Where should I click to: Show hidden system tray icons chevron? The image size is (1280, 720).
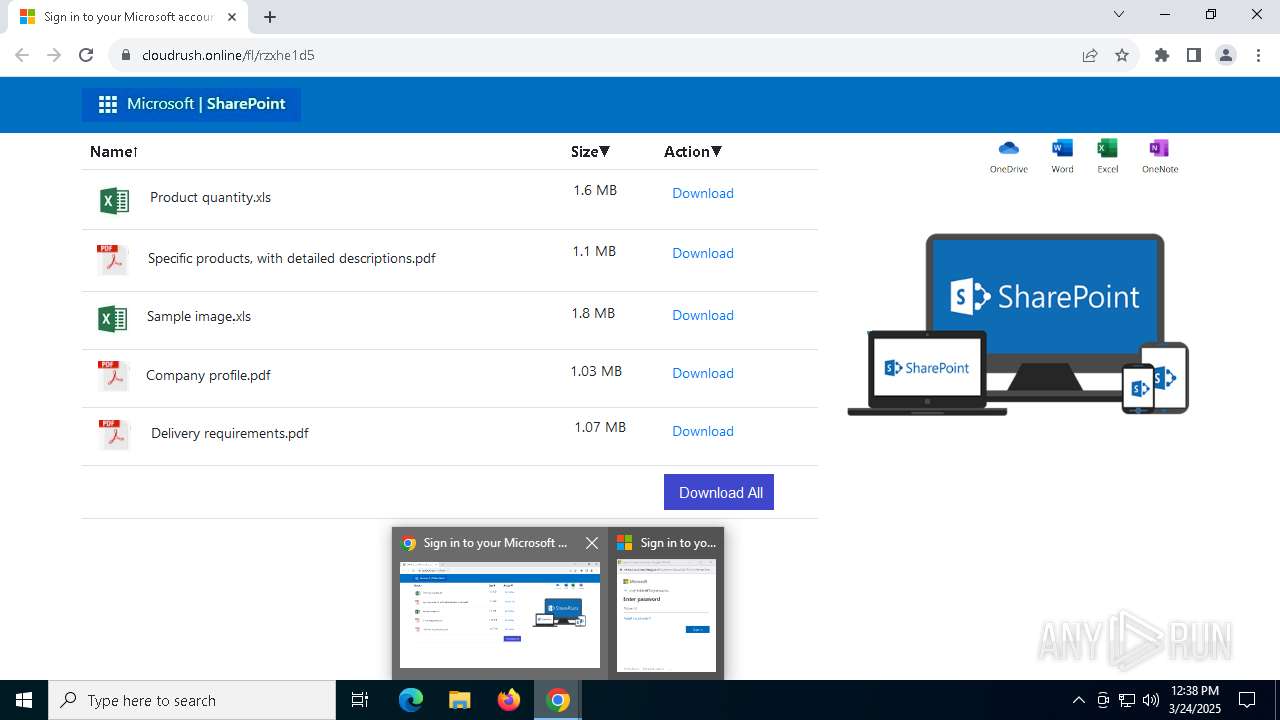tap(1078, 700)
